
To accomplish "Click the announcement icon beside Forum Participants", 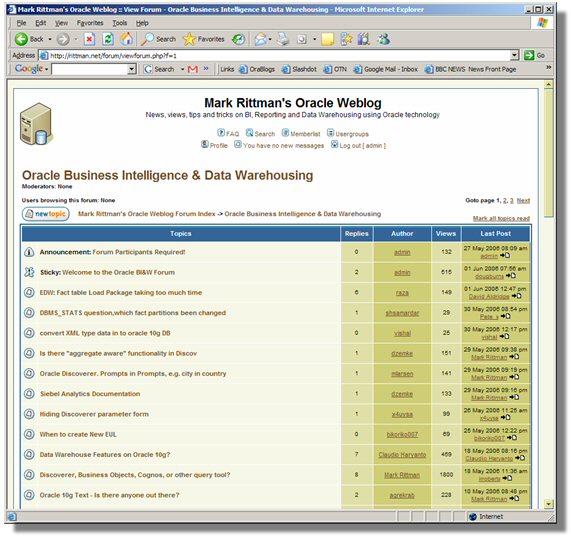I will coord(29,252).
